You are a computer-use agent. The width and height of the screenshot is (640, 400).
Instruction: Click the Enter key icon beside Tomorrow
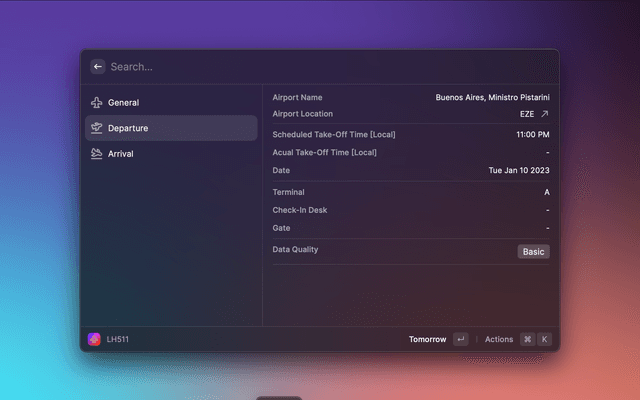coord(460,339)
